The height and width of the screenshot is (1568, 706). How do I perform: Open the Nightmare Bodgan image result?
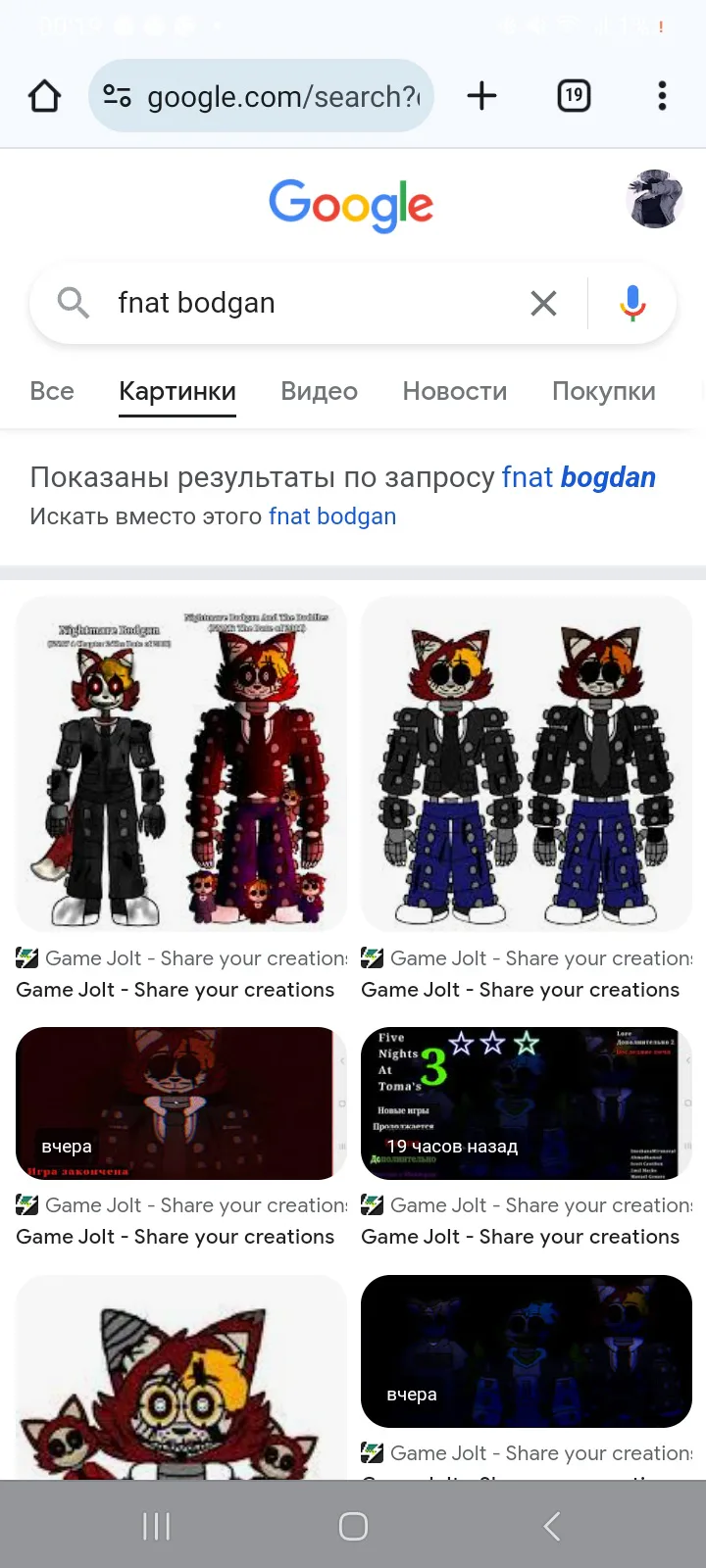181,763
